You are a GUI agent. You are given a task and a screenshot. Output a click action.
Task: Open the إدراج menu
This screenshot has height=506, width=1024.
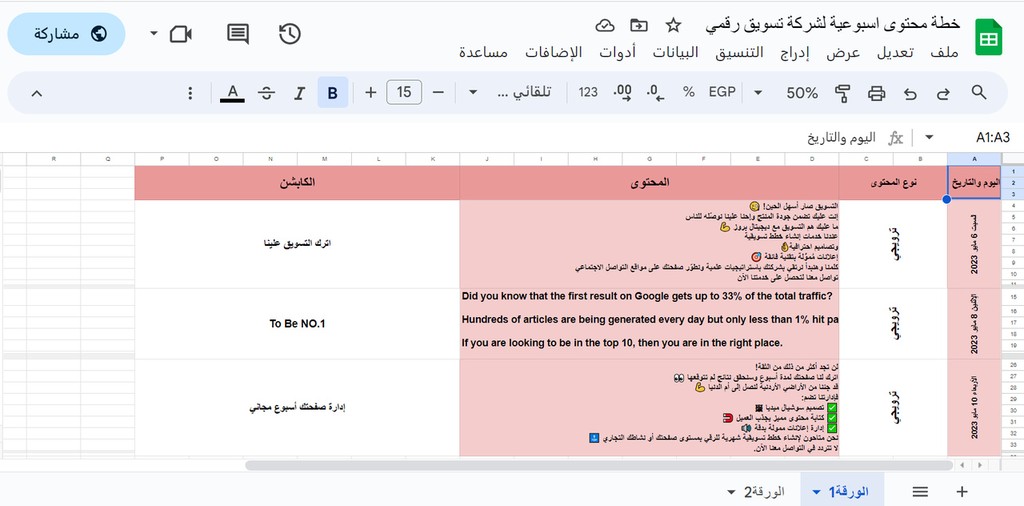[793, 53]
